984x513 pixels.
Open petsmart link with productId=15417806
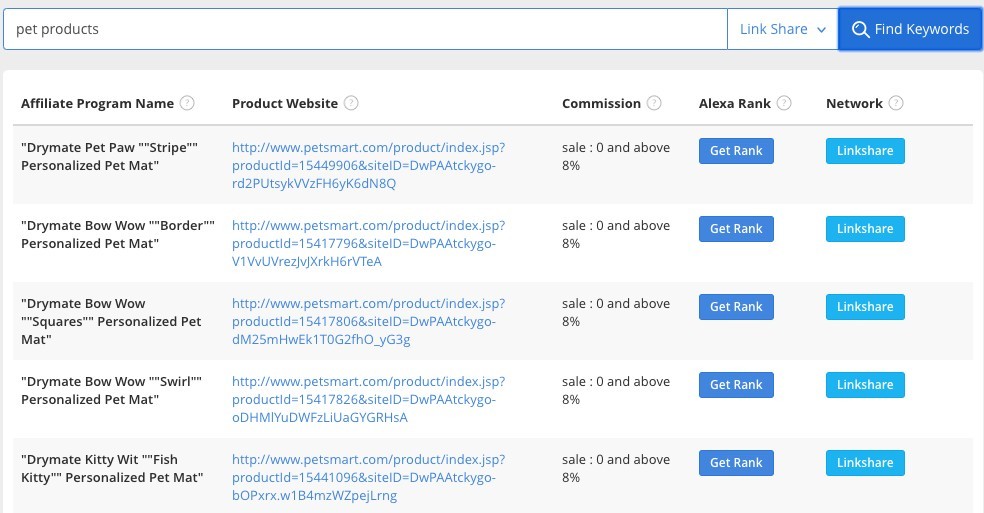368,321
